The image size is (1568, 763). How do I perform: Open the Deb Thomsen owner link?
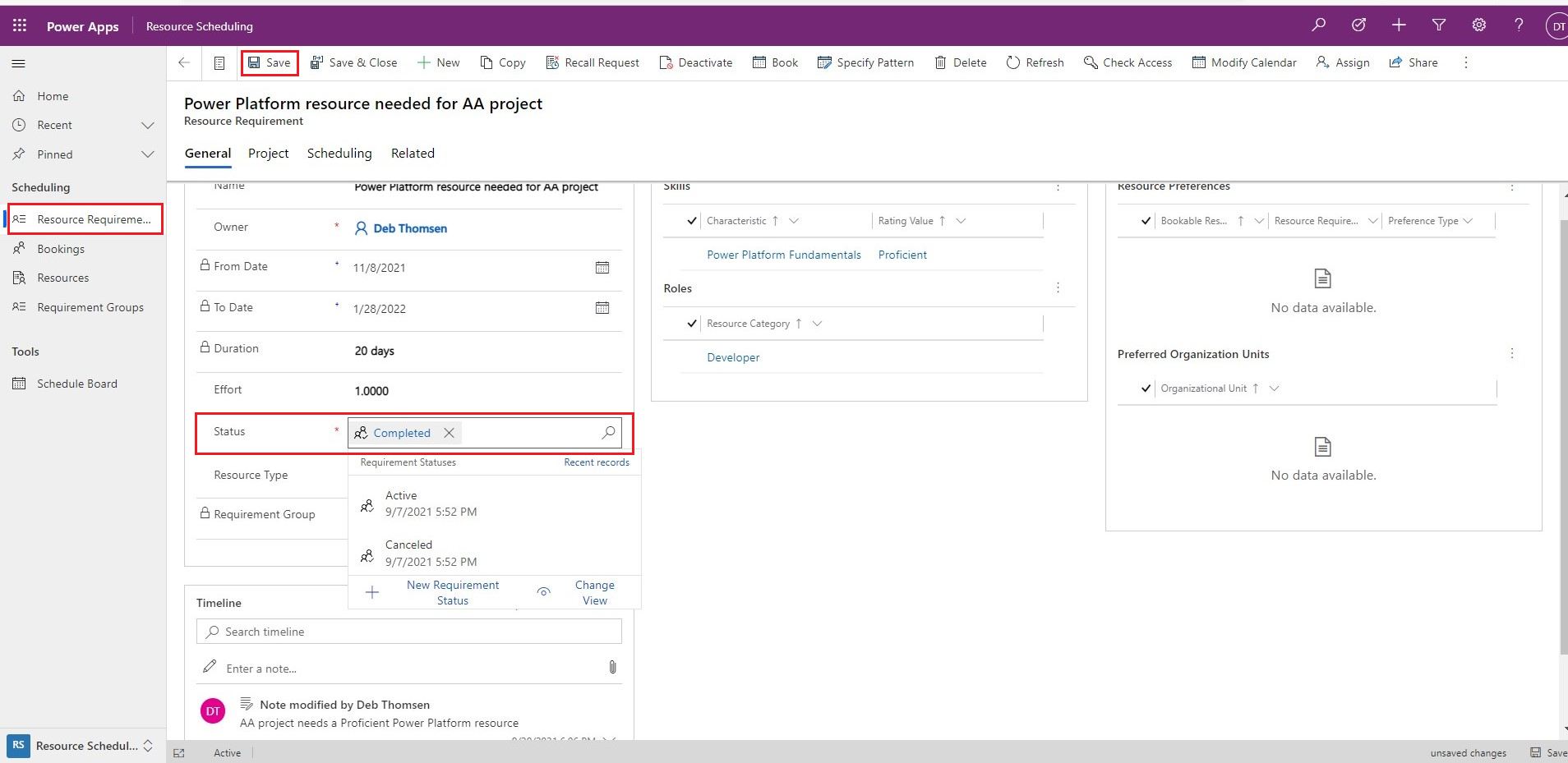click(x=410, y=228)
